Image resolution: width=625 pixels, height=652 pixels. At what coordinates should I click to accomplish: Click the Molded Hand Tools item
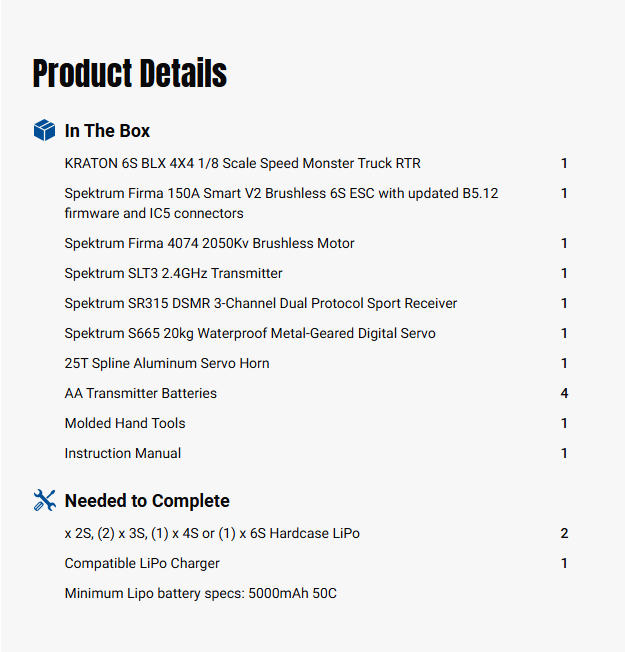click(125, 423)
